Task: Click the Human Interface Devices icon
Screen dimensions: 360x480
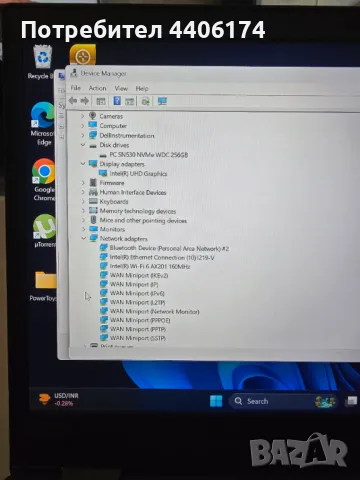Action: (93, 192)
